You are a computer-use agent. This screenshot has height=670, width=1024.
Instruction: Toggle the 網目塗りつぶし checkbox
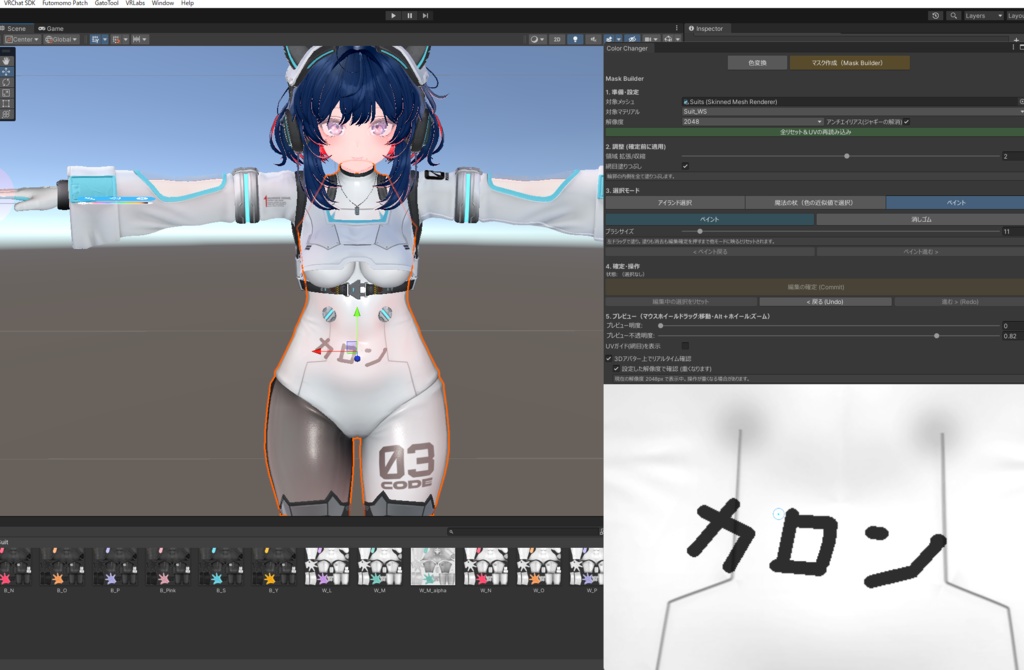pos(685,166)
